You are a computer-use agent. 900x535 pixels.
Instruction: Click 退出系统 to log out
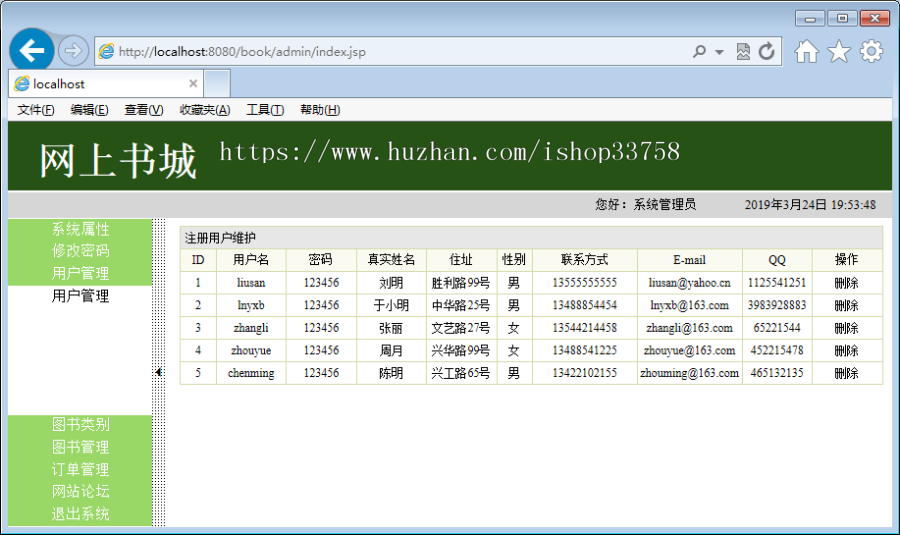point(80,514)
